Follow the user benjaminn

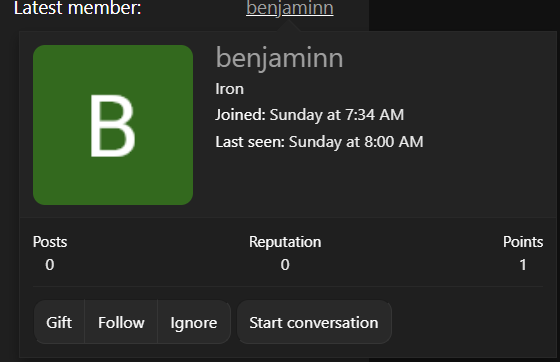point(121,322)
